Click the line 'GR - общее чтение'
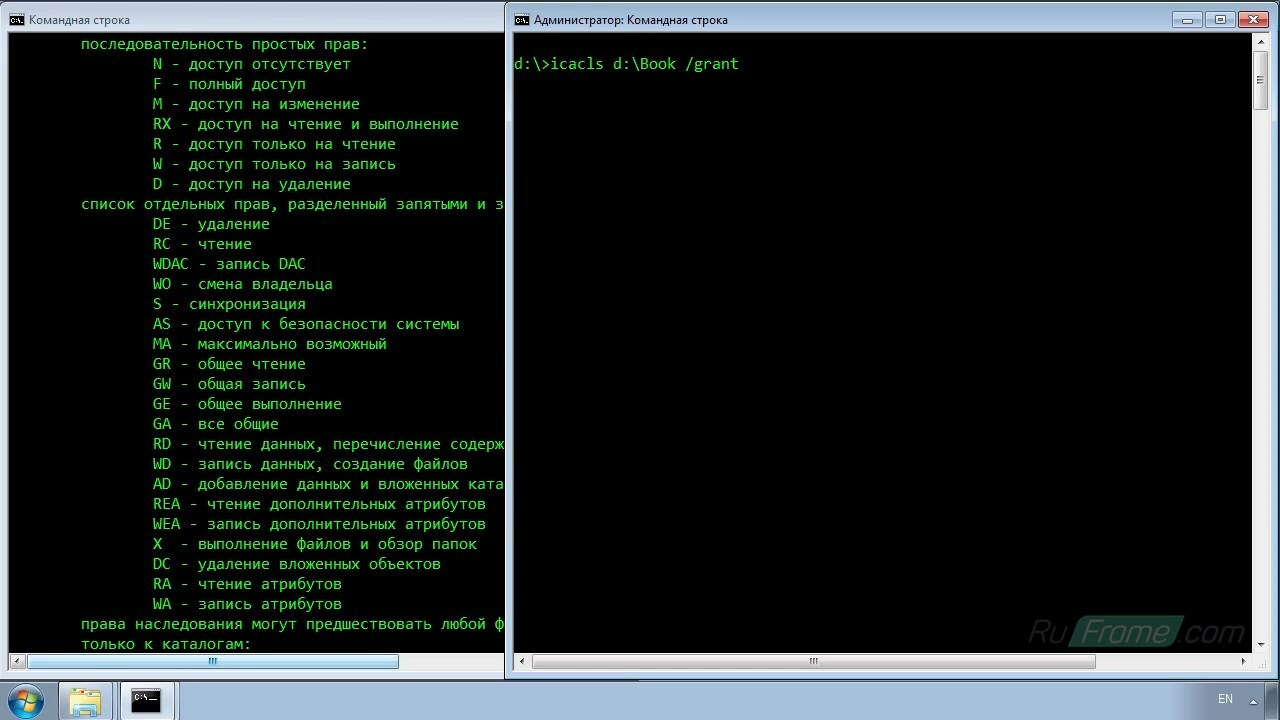Image resolution: width=1280 pixels, height=720 pixels. click(229, 364)
